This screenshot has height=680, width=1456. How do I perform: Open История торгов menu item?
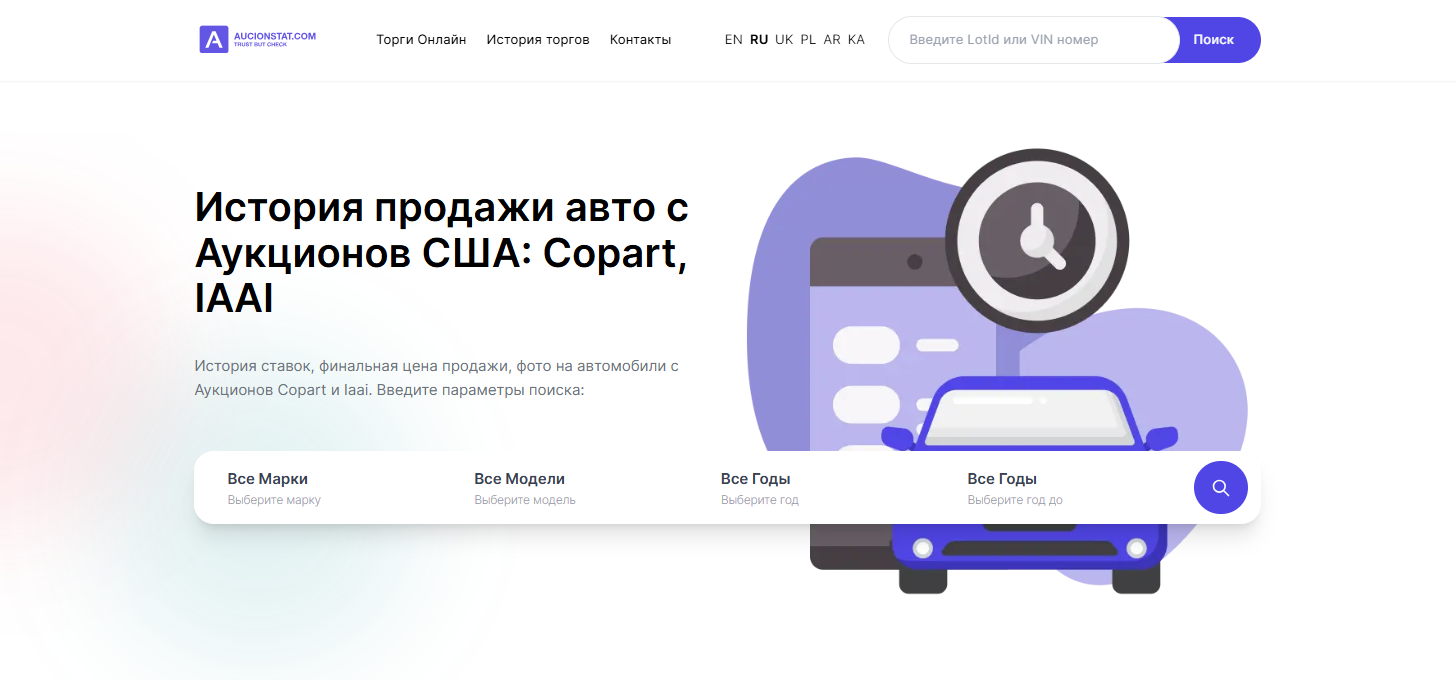point(538,40)
